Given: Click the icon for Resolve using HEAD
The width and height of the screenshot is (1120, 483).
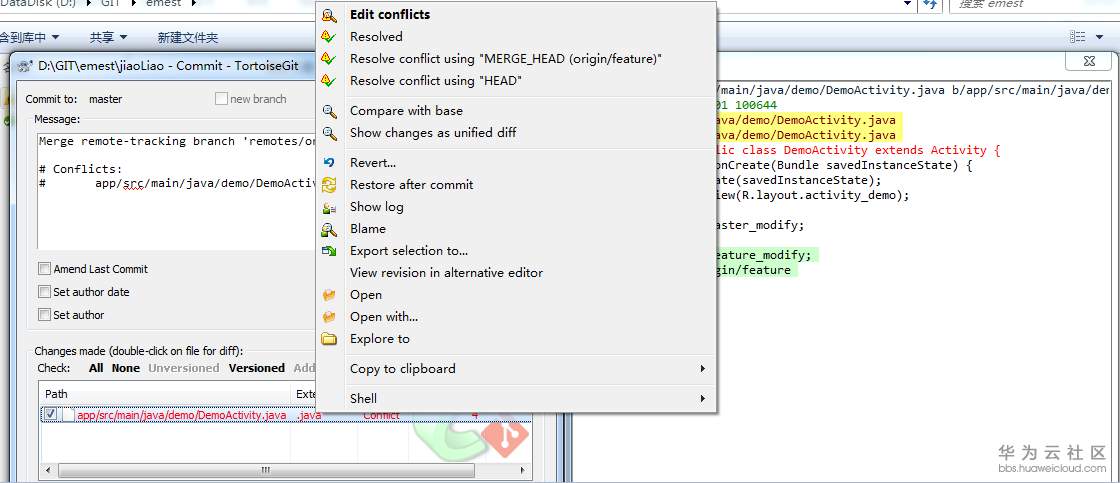Looking at the screenshot, I should [329, 81].
